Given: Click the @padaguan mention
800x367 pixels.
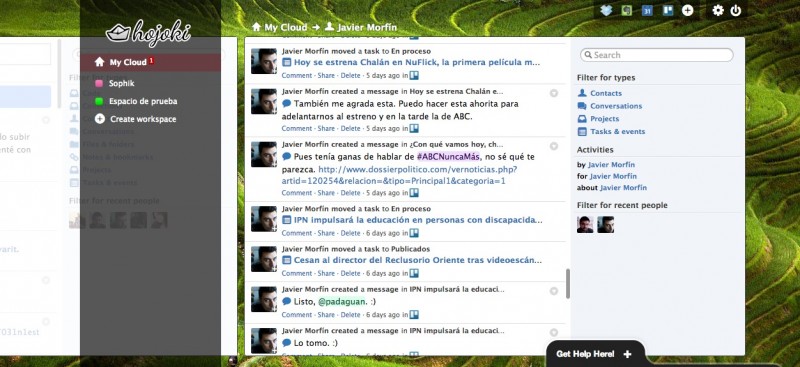Looking at the screenshot, I should [342, 302].
